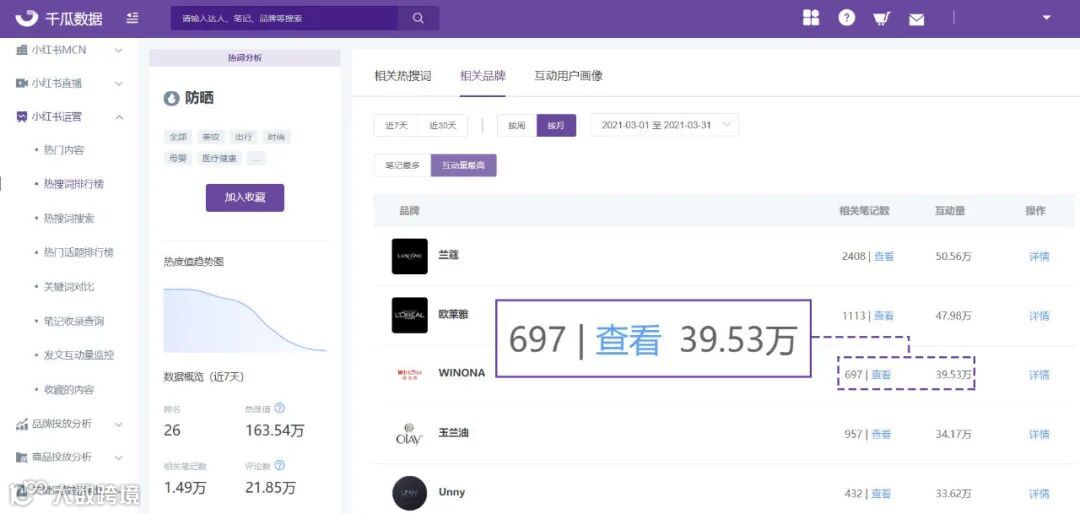Select the 全部 category tag
Screen dimensions: 1080x514
pyautogui.click(x=178, y=137)
